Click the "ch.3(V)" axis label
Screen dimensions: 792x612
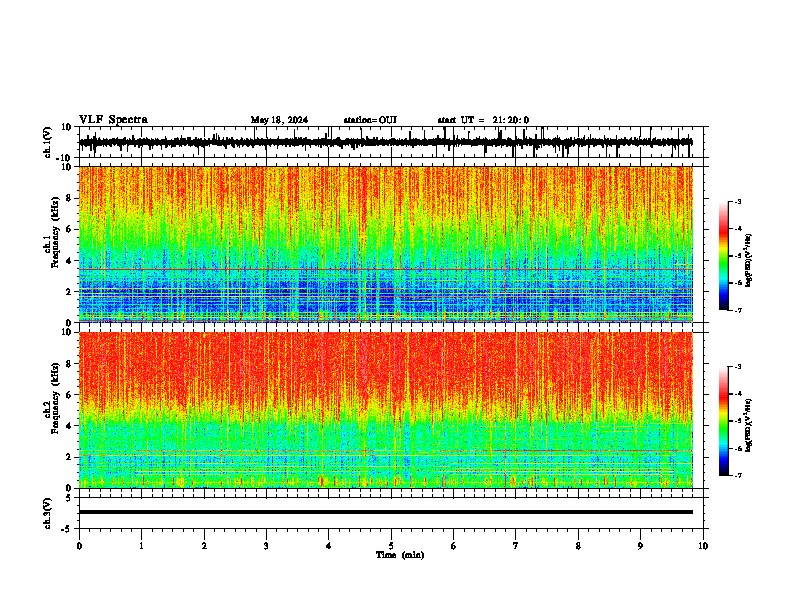click(48, 513)
